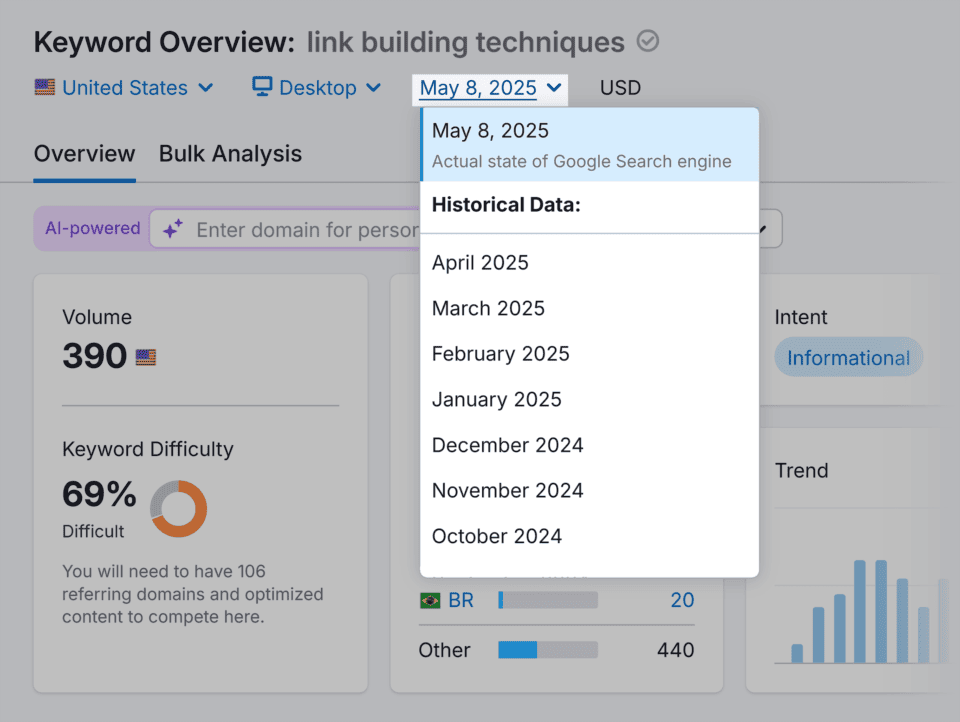The width and height of the screenshot is (960, 722).
Task: Toggle the Informational intent tag
Action: 848,357
